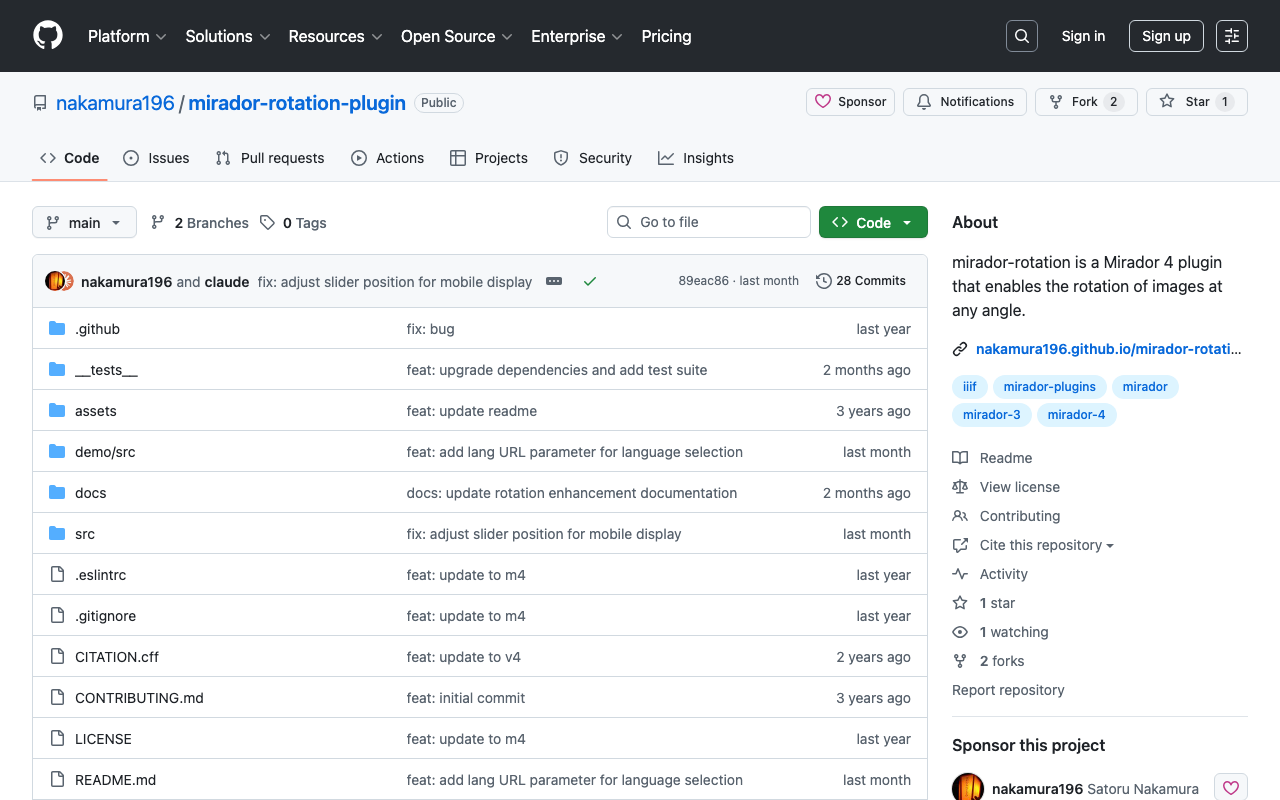
Task: Click the green check status icon
Action: (589, 281)
